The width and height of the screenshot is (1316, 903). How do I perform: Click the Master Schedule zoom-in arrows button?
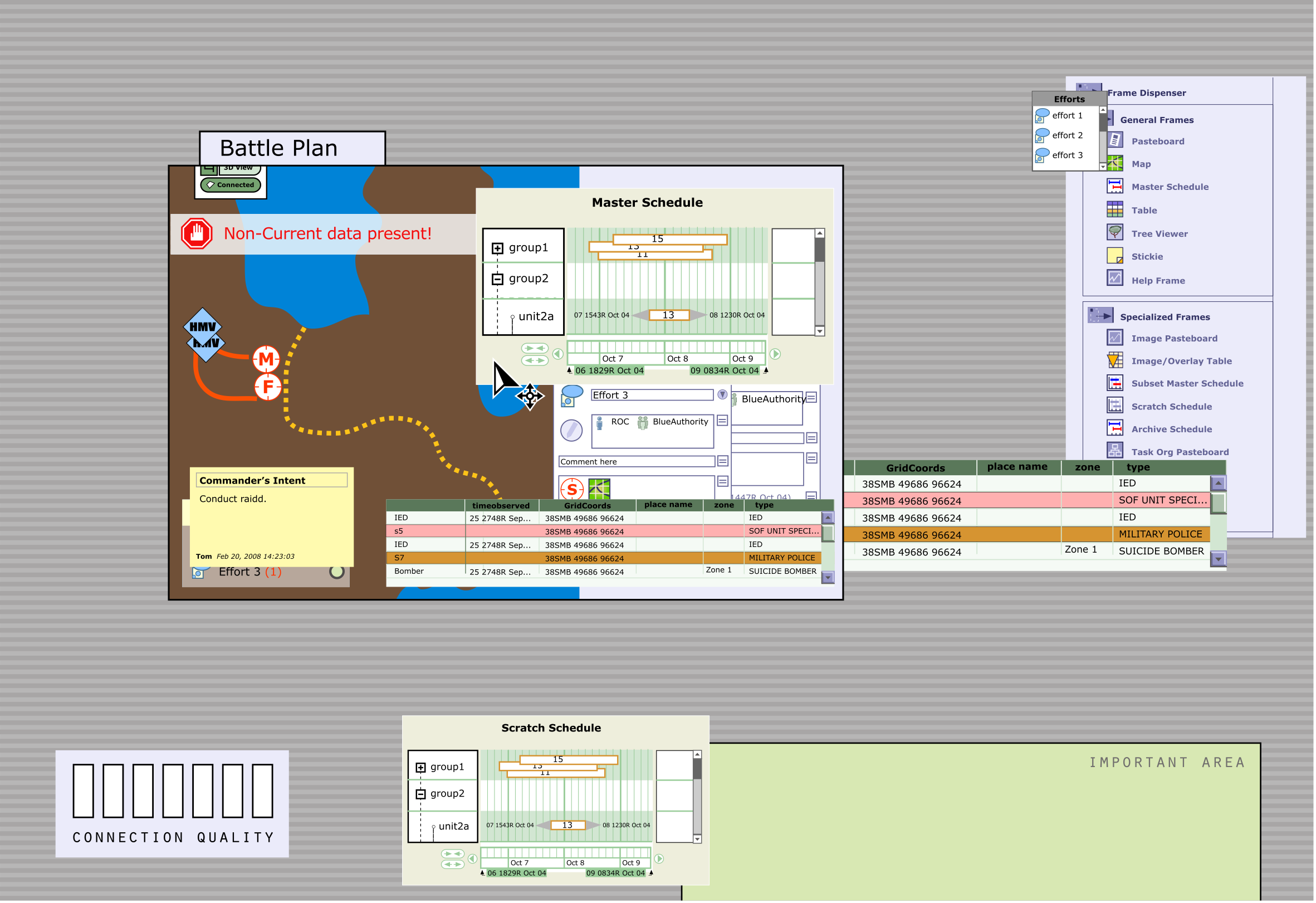pyautogui.click(x=536, y=349)
